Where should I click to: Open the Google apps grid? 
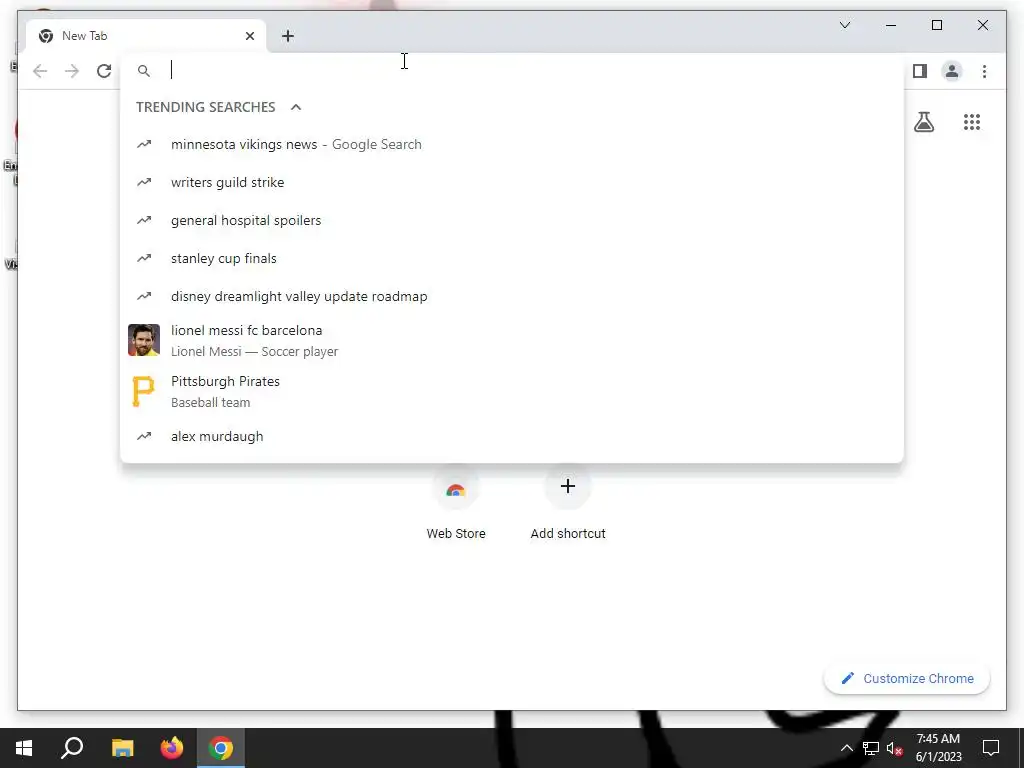[x=972, y=122]
